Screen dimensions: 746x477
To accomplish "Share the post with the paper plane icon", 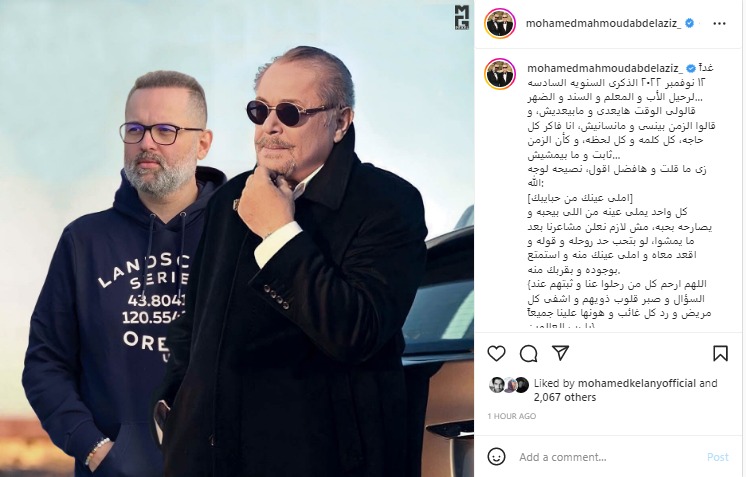I will pyautogui.click(x=560, y=353).
